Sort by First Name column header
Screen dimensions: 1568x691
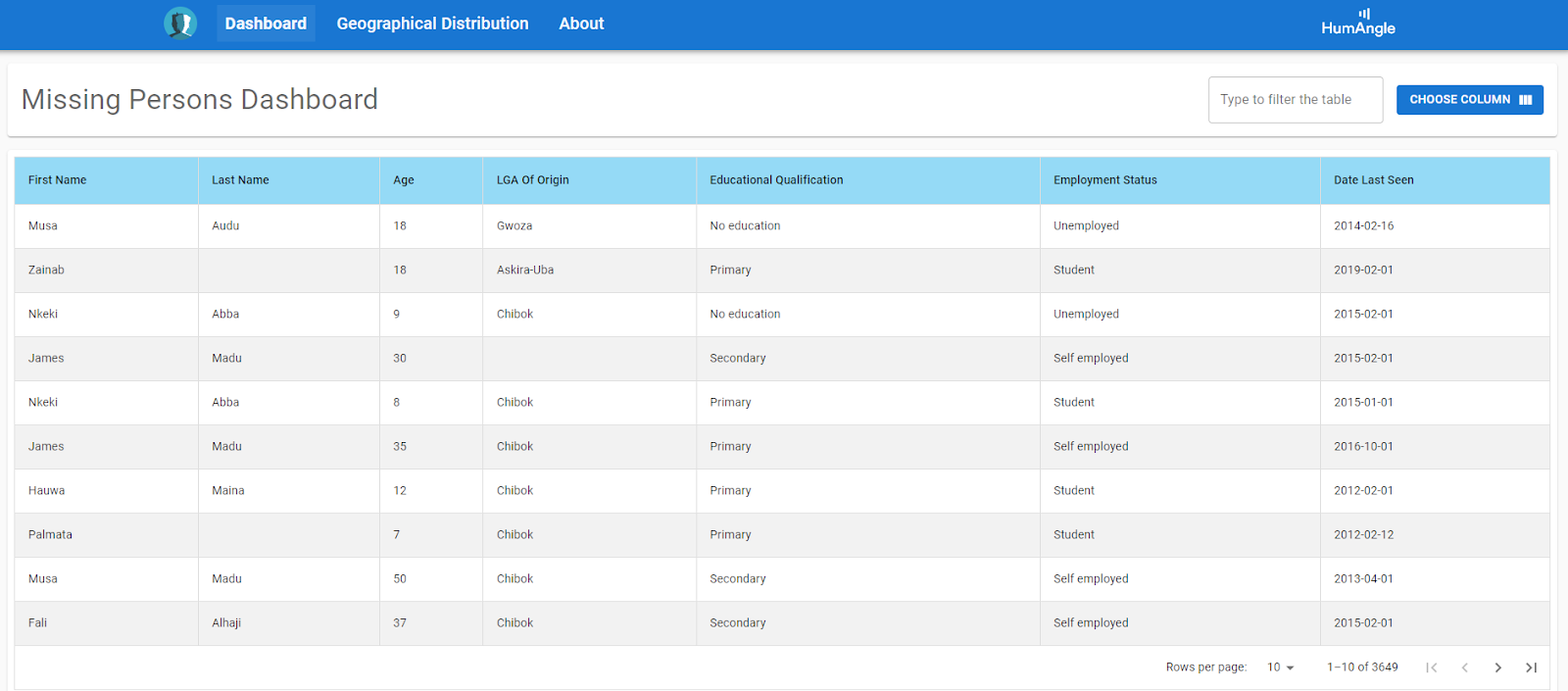click(x=58, y=180)
